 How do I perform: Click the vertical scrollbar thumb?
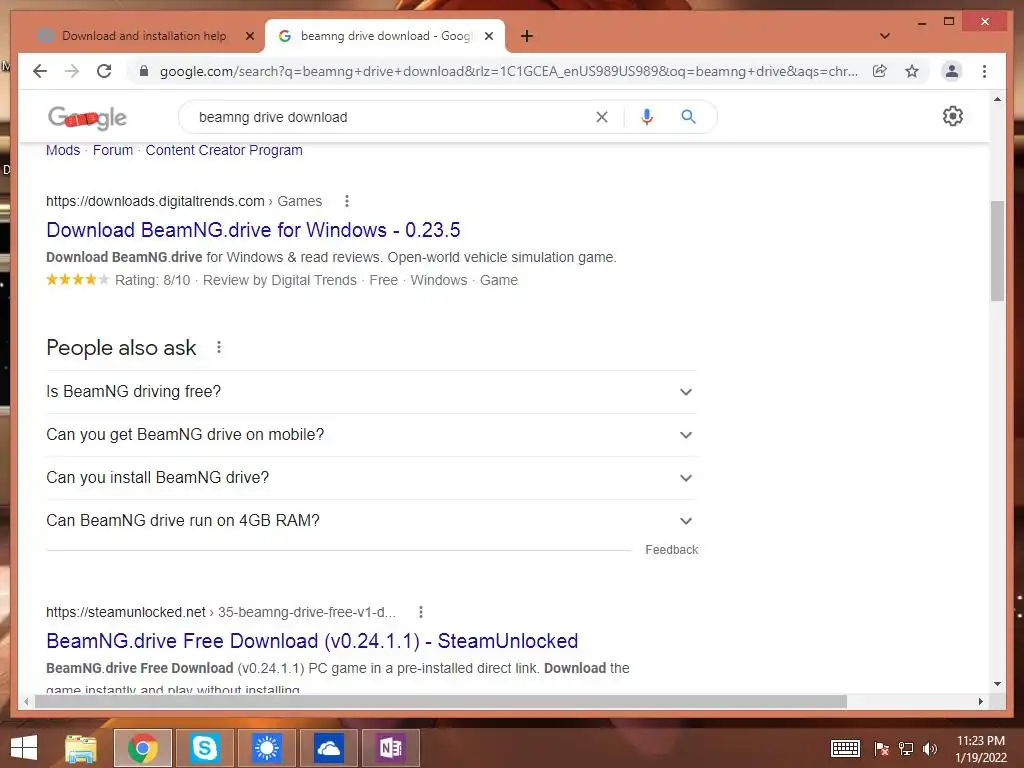(x=997, y=251)
